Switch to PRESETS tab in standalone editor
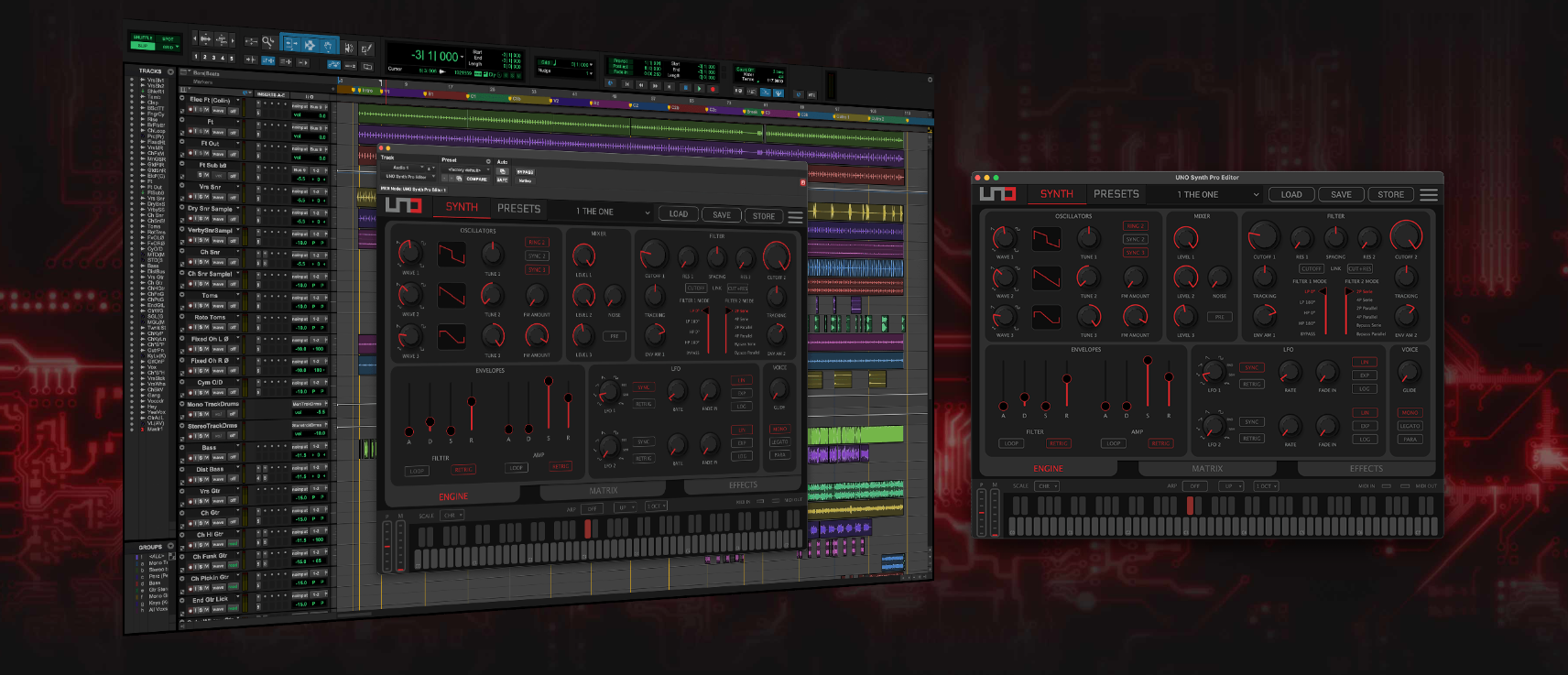The width and height of the screenshot is (1568, 675). [1116, 194]
